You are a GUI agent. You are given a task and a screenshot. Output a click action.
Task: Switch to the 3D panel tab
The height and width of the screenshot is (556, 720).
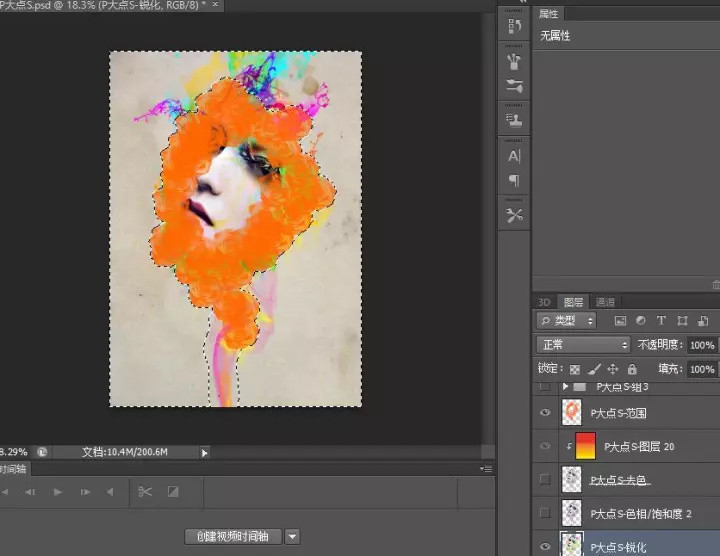[x=544, y=301]
